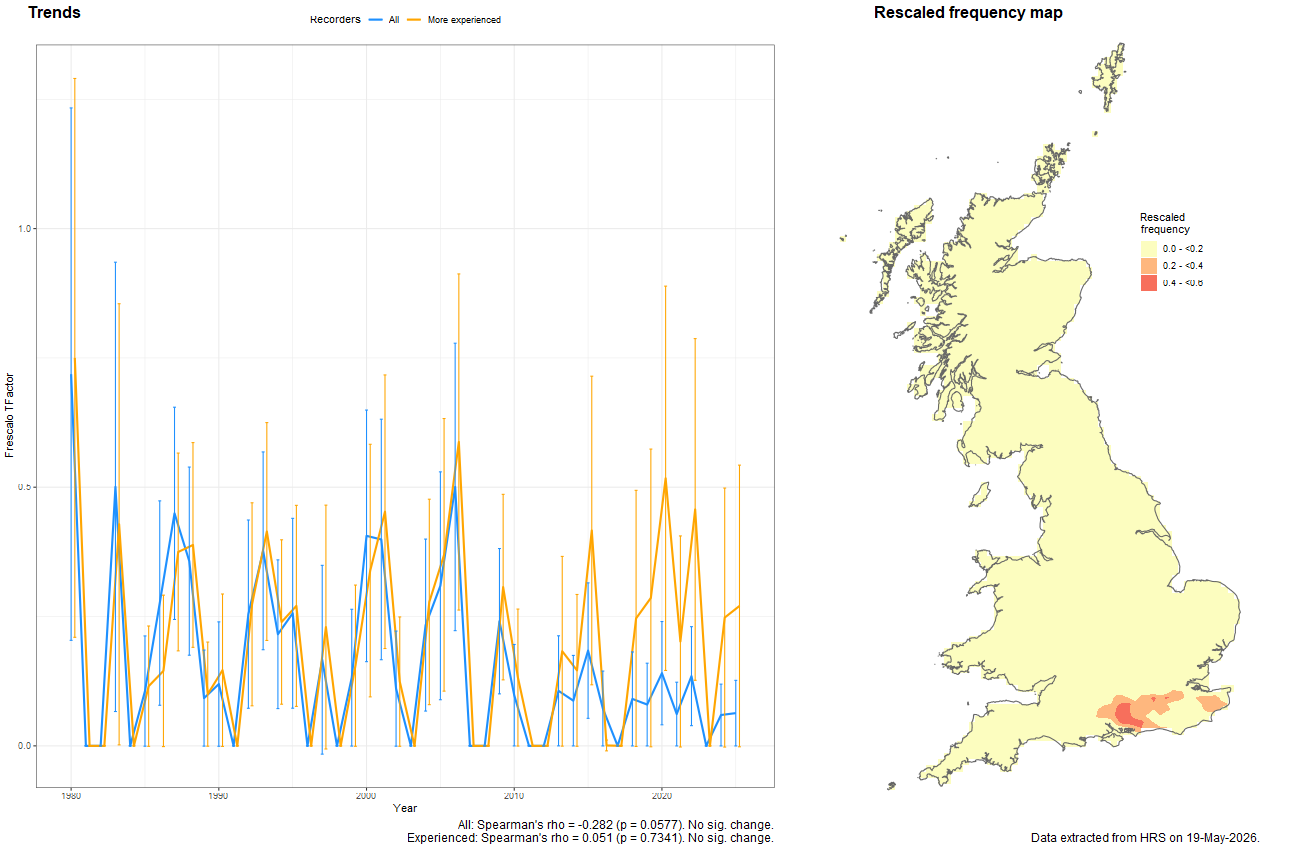Viewport: 1300px width, 850px height.
Task: Click the 'Trends' chart title
Action: 55,13
